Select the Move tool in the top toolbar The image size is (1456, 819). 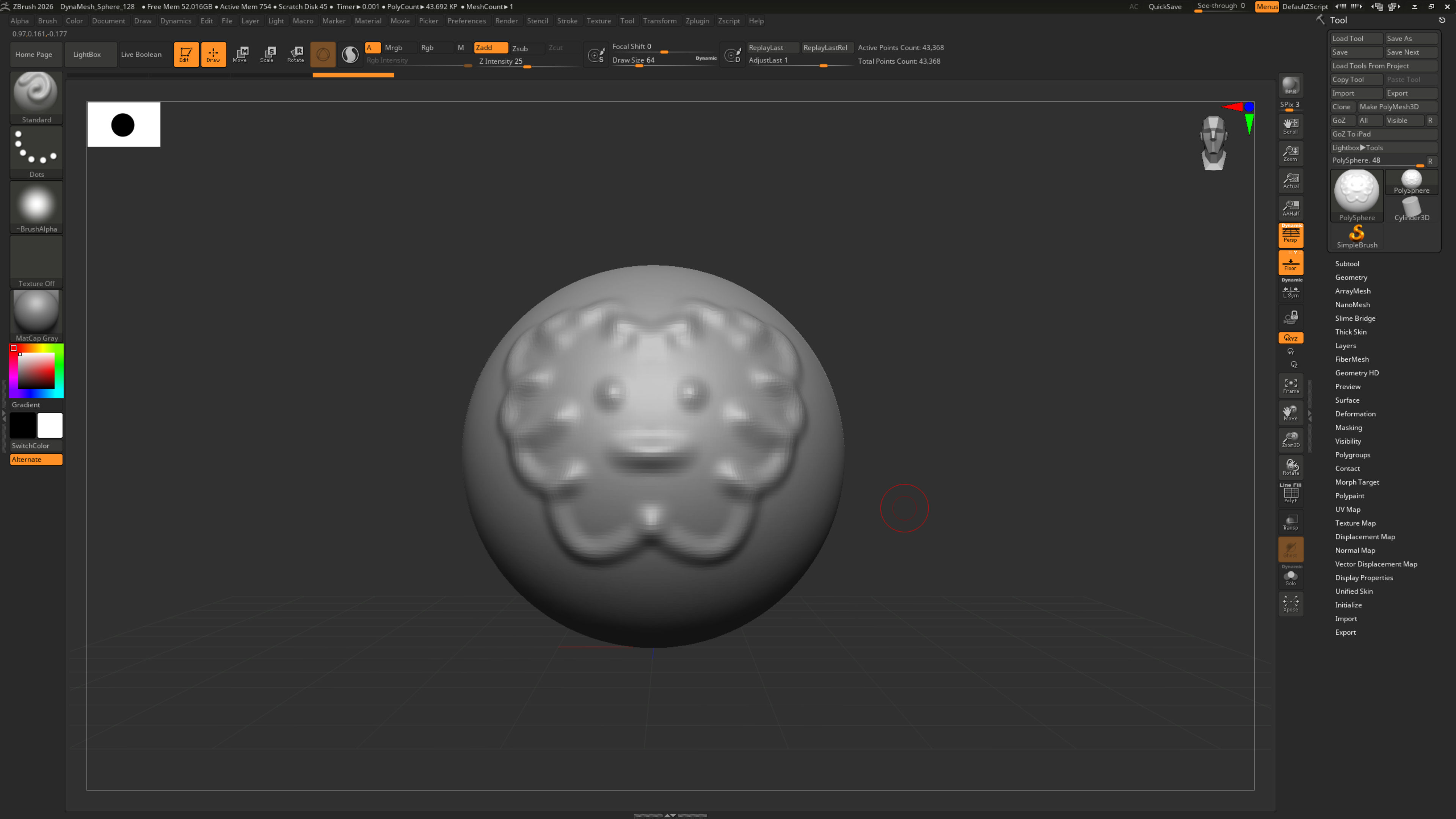(x=242, y=54)
